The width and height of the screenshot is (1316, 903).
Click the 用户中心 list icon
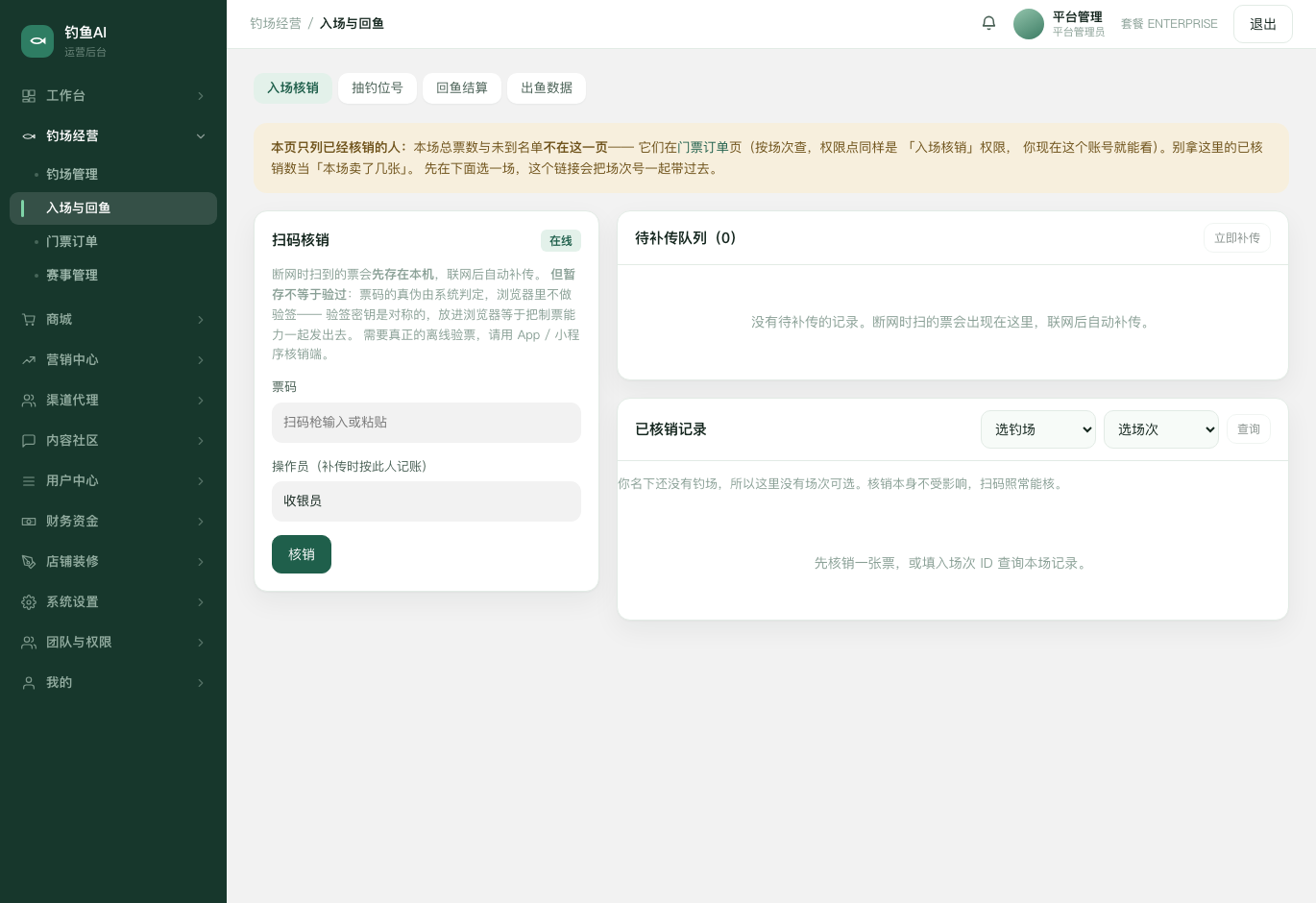(x=29, y=481)
